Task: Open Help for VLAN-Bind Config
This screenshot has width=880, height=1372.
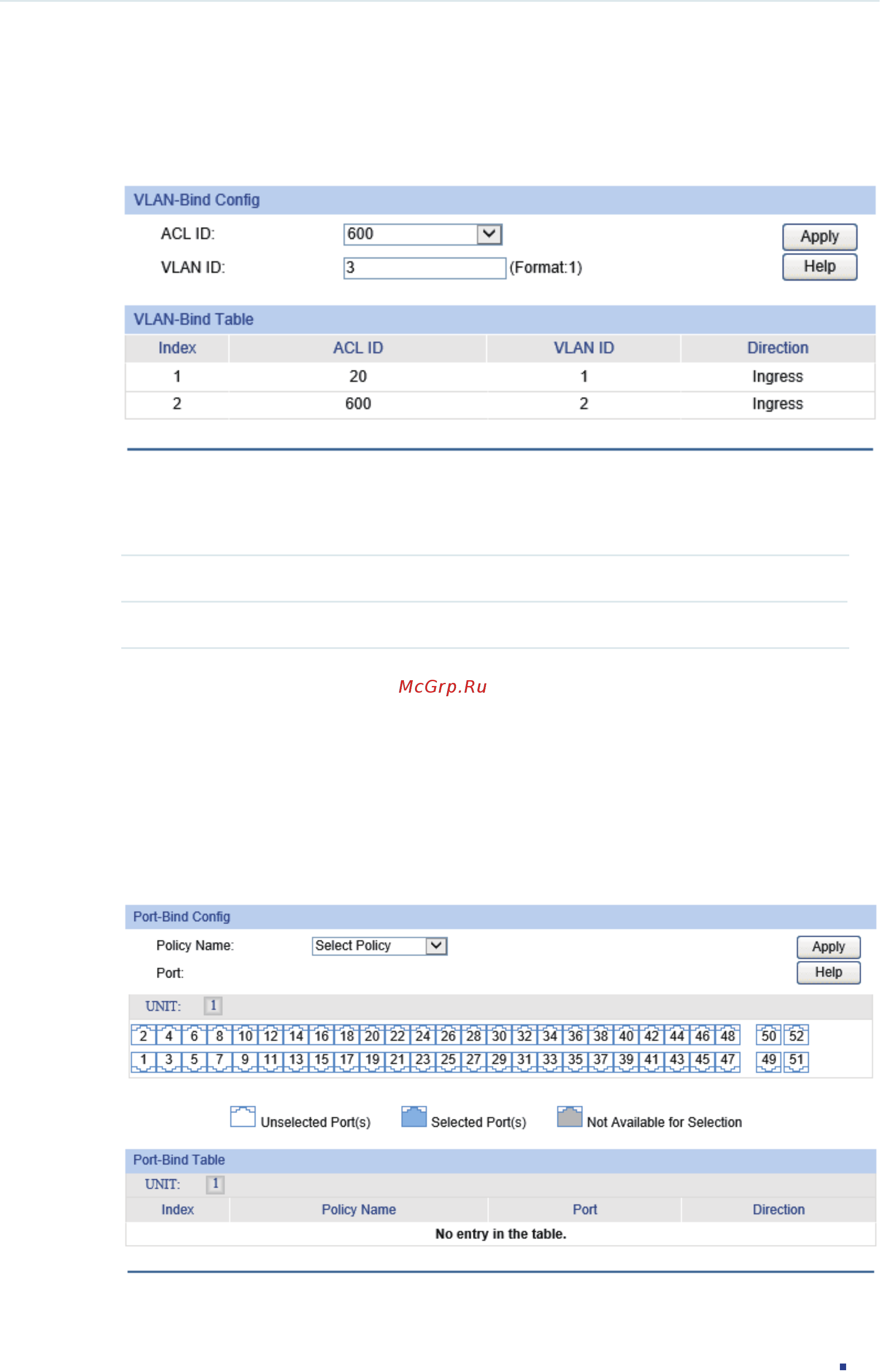Action: tap(819, 267)
